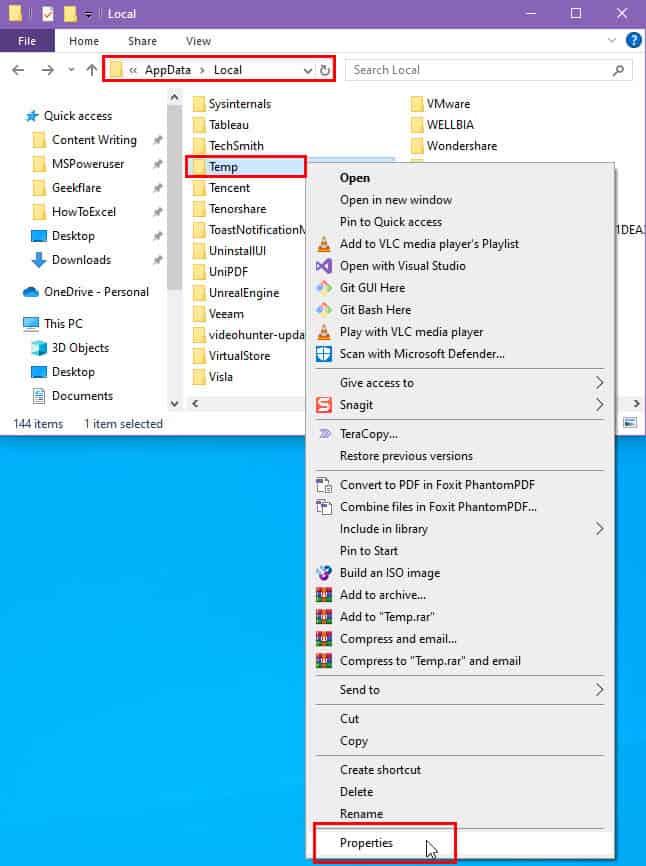Select Restore previous versions

coord(406,456)
